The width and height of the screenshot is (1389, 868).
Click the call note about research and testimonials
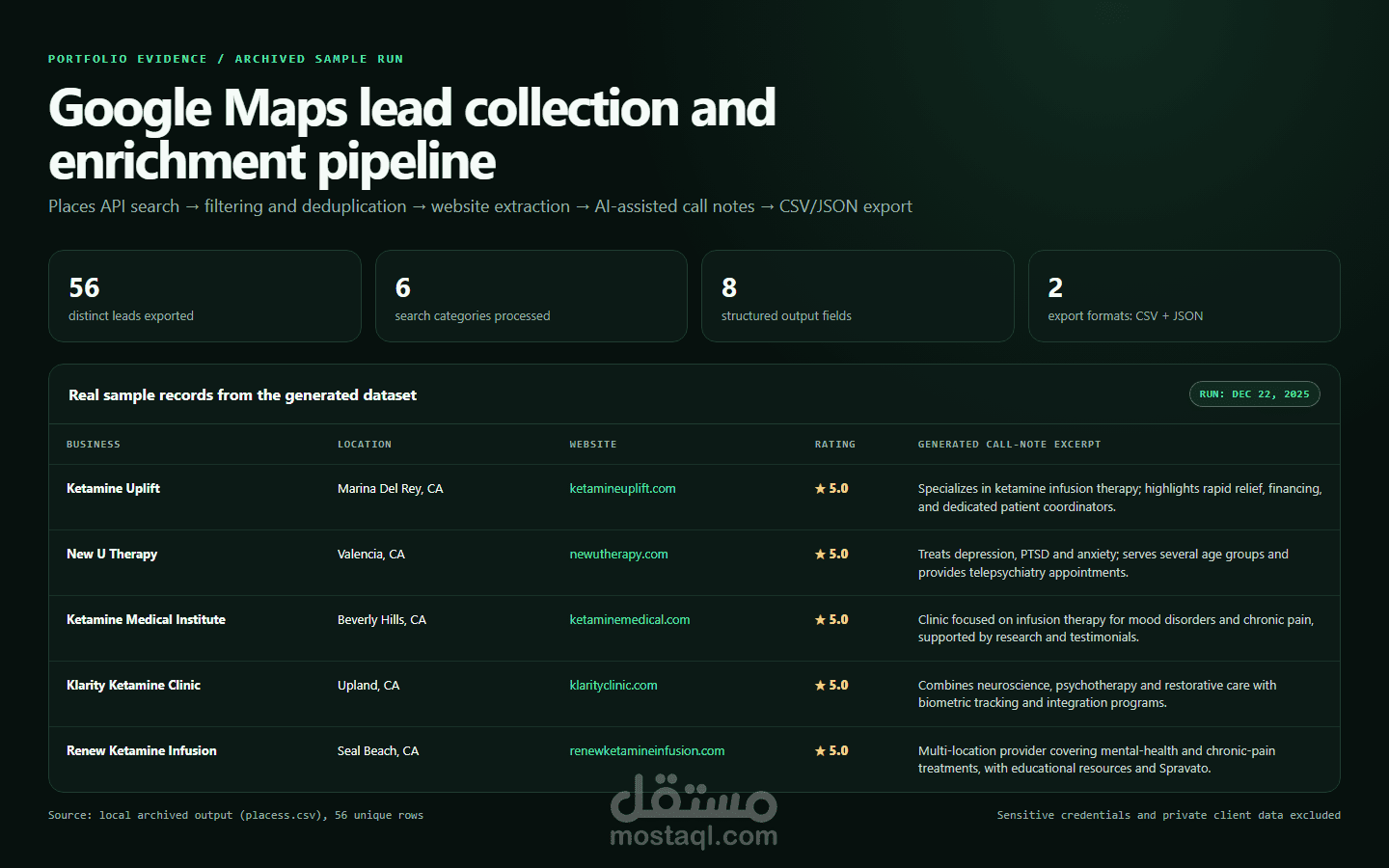click(1116, 629)
